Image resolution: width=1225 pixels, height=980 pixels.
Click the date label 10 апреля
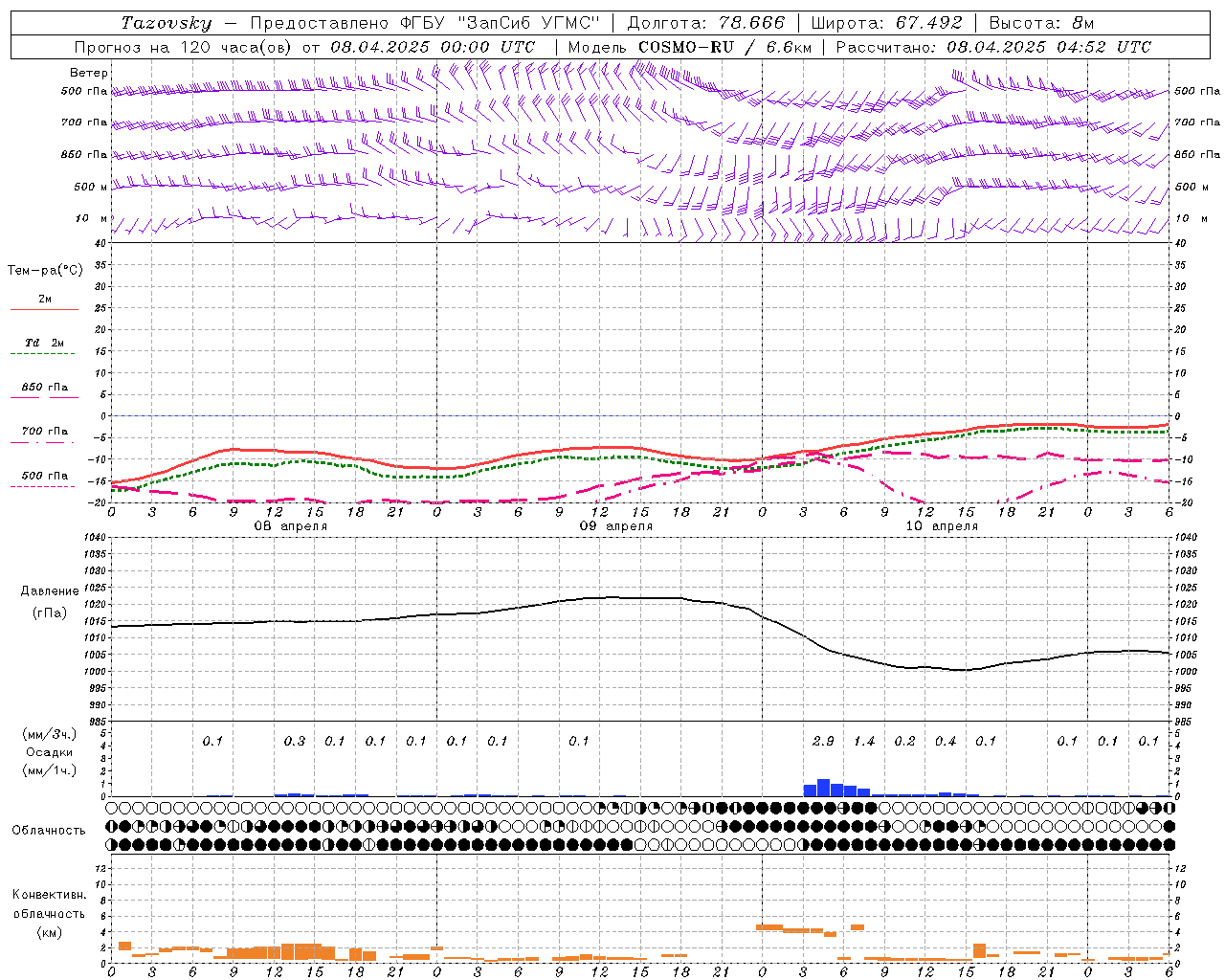[942, 526]
